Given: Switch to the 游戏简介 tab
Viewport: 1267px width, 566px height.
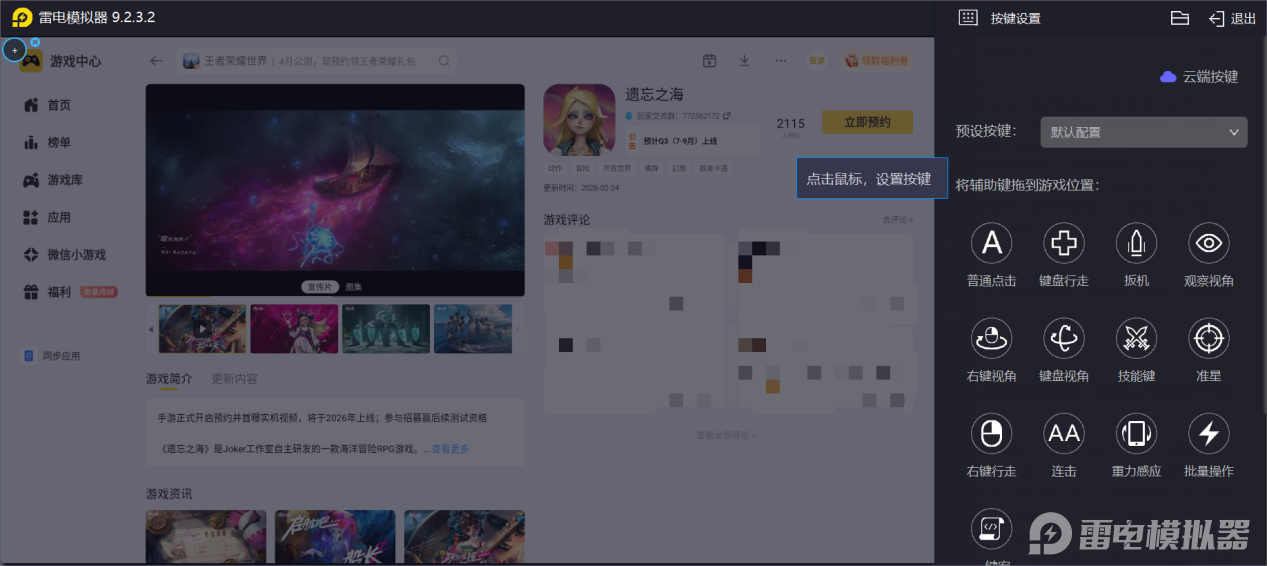Looking at the screenshot, I should 170,379.
